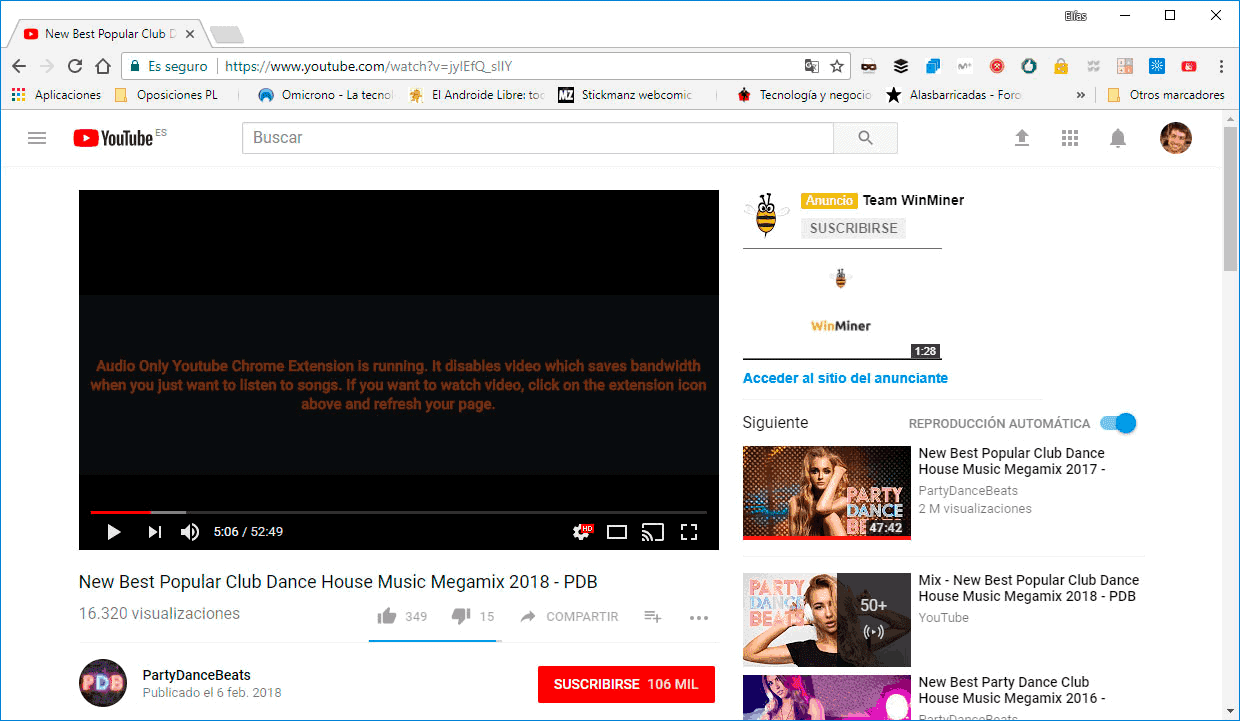Seek on the video progress bar

(399, 512)
